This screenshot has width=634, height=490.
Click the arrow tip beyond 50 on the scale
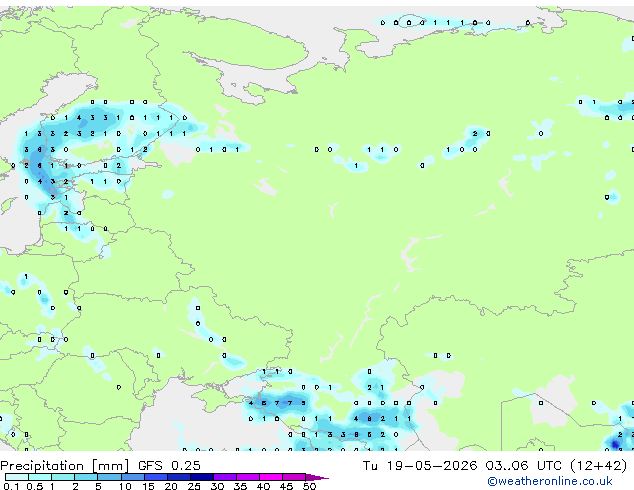pos(317,477)
